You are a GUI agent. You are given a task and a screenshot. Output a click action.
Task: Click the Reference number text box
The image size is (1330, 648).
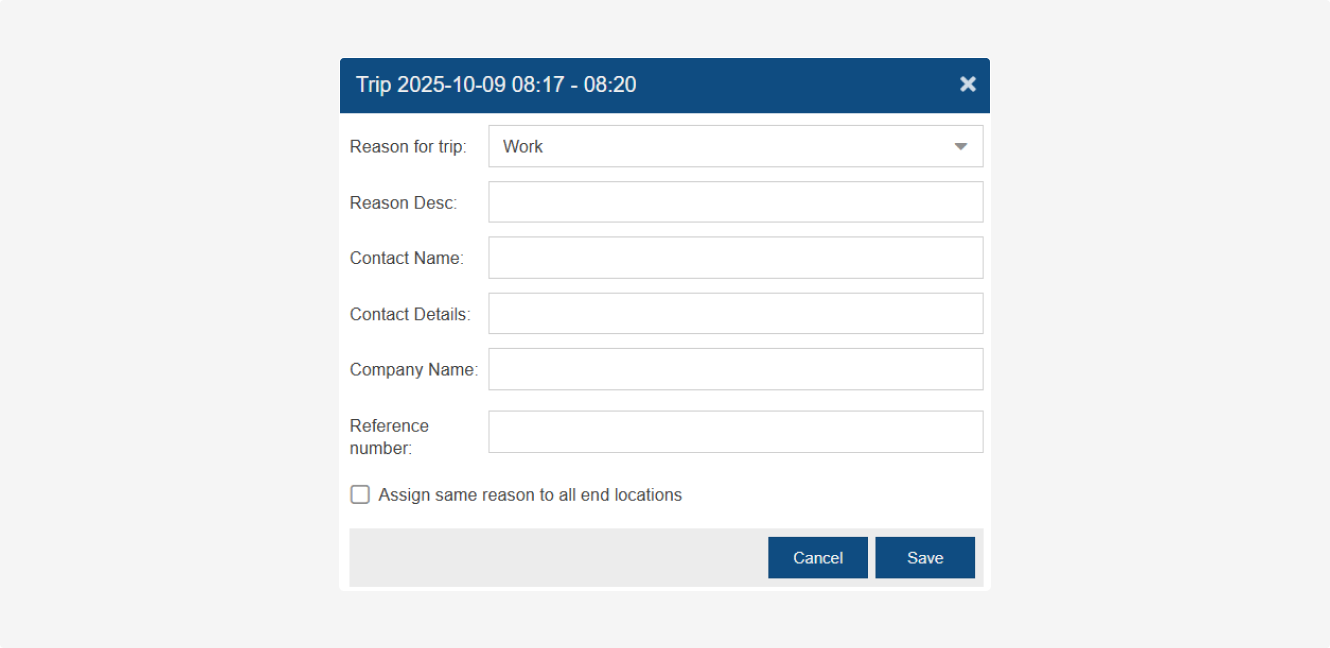[735, 432]
